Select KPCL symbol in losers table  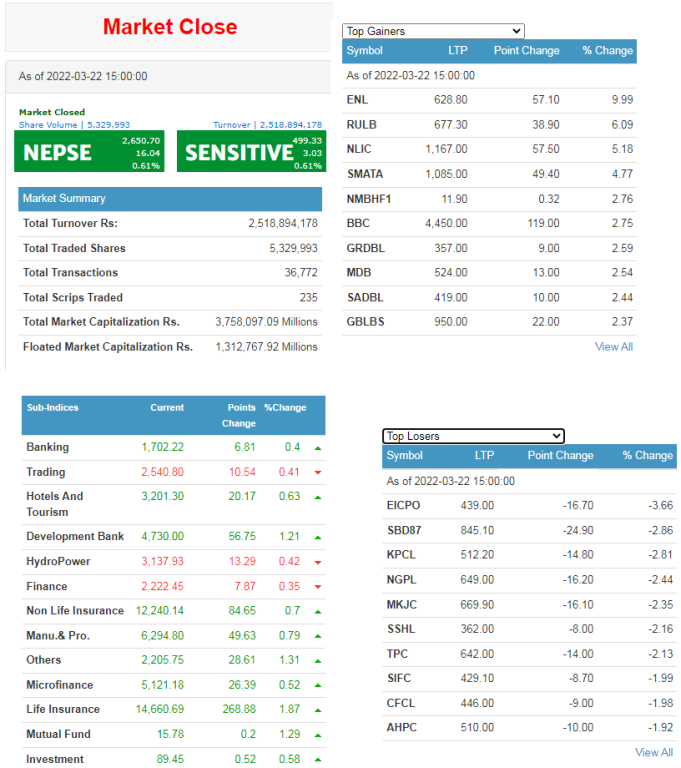[x=401, y=555]
